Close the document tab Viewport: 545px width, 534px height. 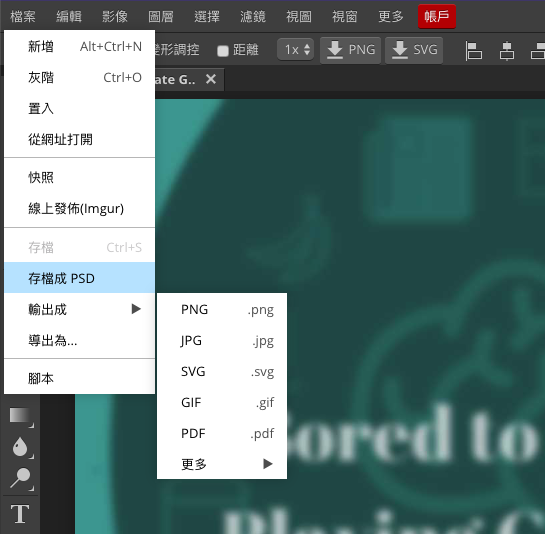211,79
